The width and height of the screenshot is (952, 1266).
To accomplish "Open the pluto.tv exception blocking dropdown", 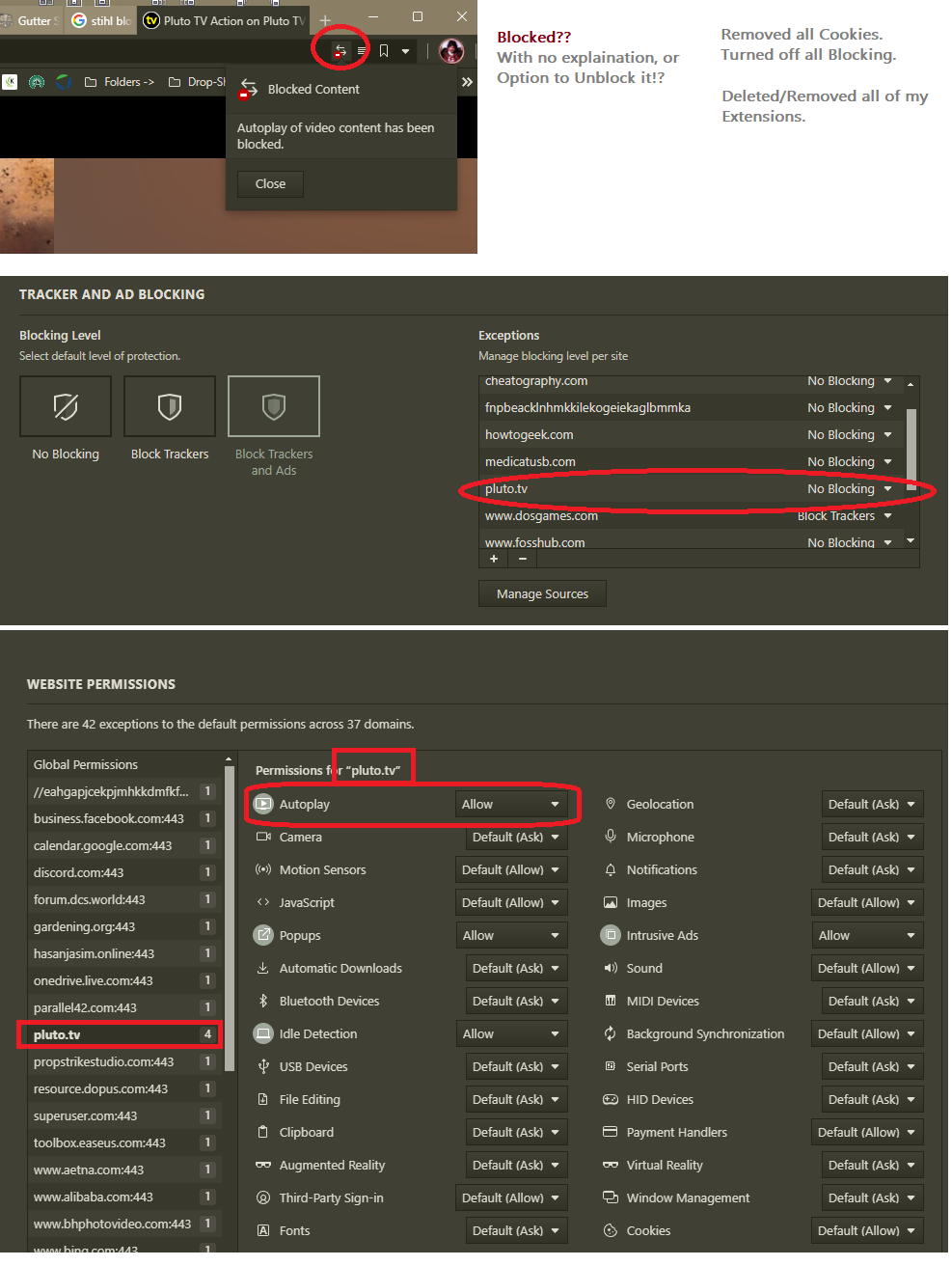I will (x=851, y=489).
